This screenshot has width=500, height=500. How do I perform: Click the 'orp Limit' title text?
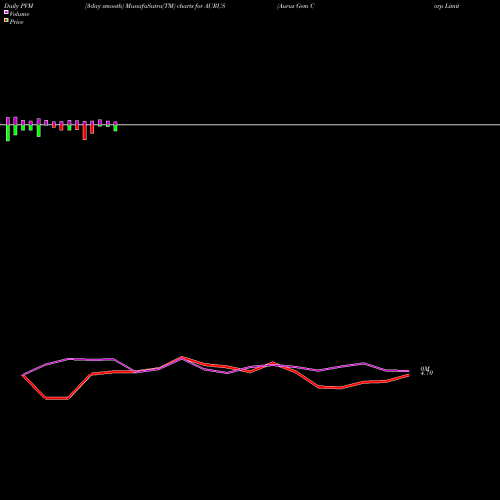(x=447, y=6)
